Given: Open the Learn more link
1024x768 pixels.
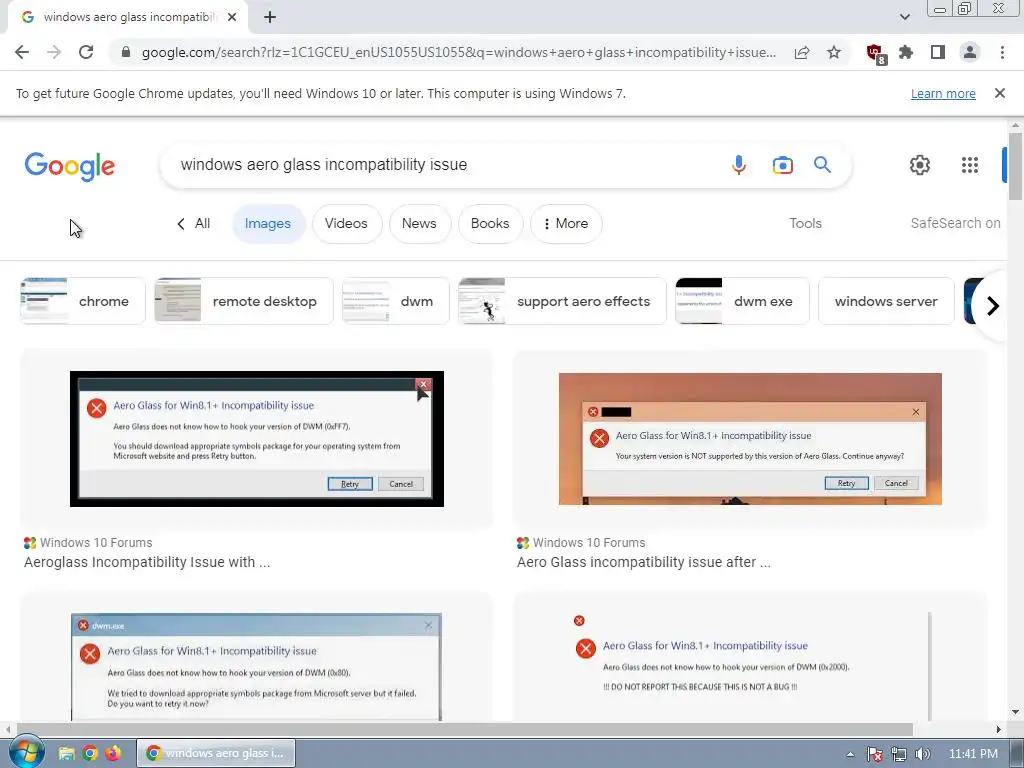Looking at the screenshot, I should tap(943, 93).
